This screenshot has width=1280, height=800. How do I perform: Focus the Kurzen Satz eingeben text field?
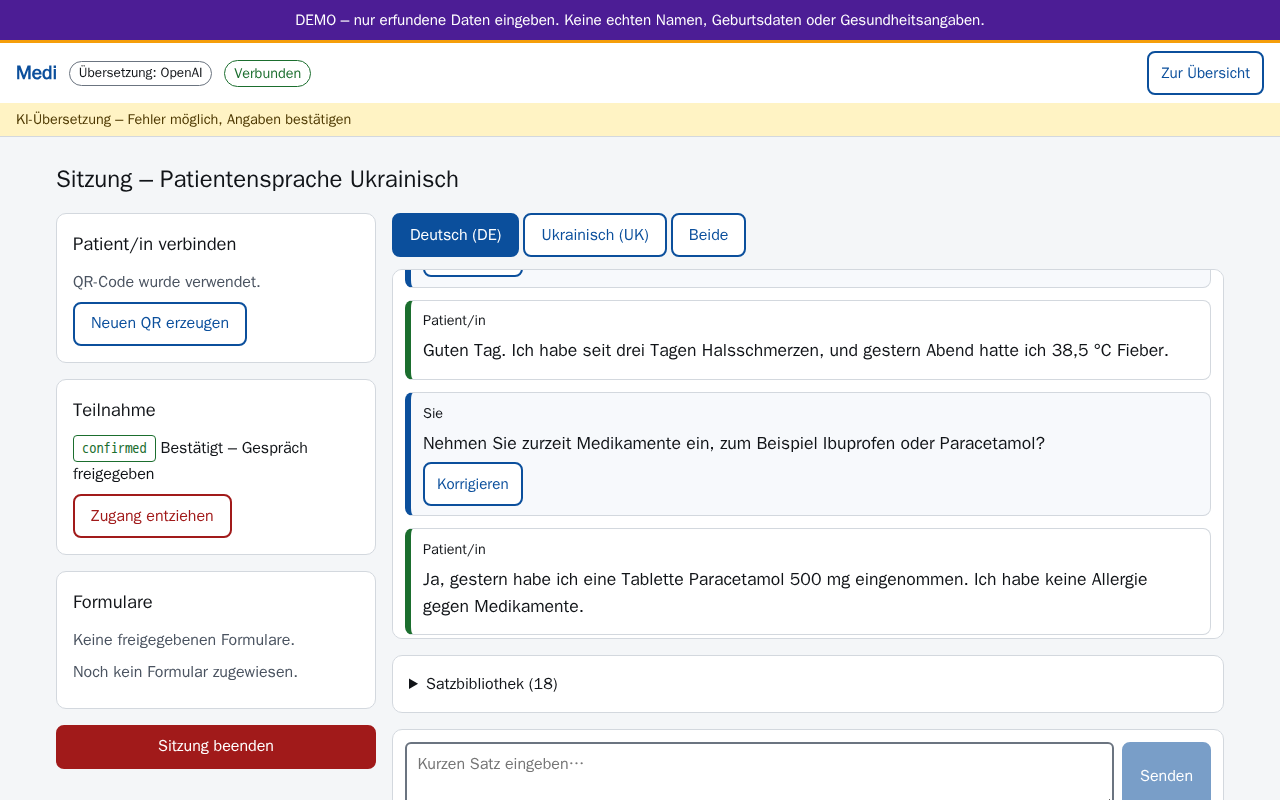(x=759, y=772)
